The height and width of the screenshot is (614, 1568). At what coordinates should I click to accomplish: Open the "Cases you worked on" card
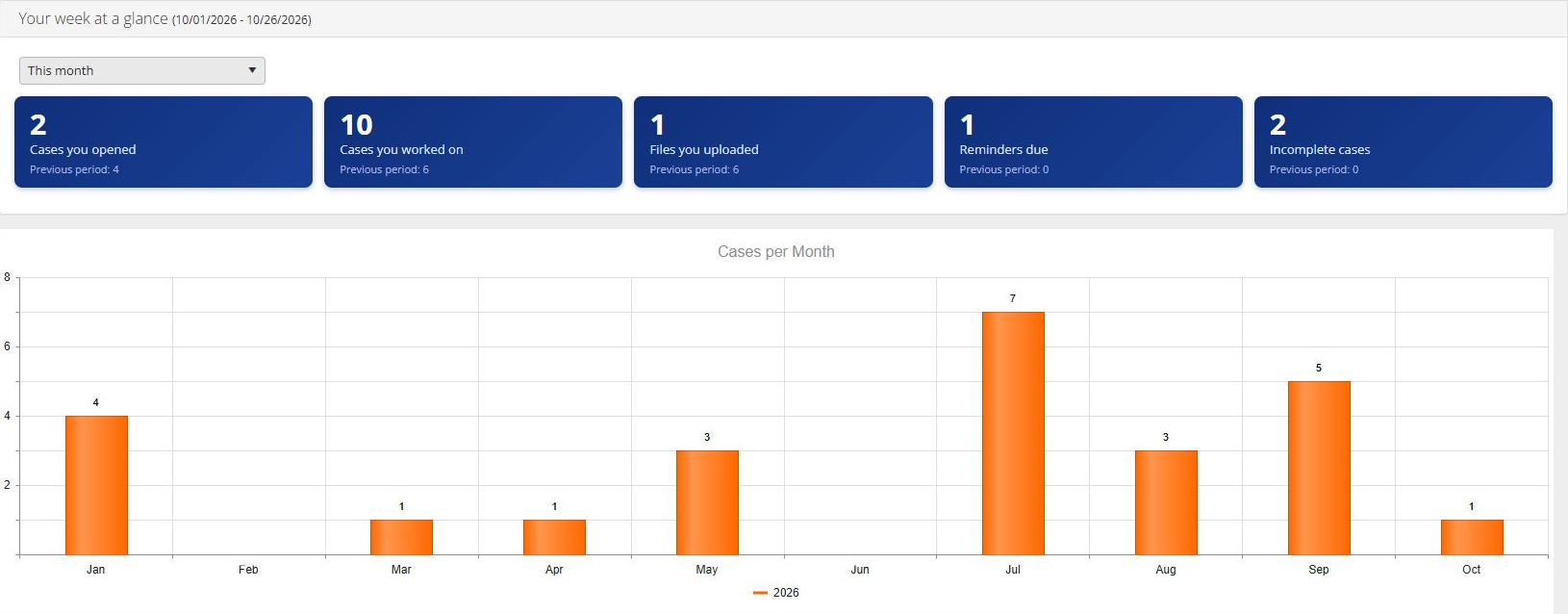(473, 141)
